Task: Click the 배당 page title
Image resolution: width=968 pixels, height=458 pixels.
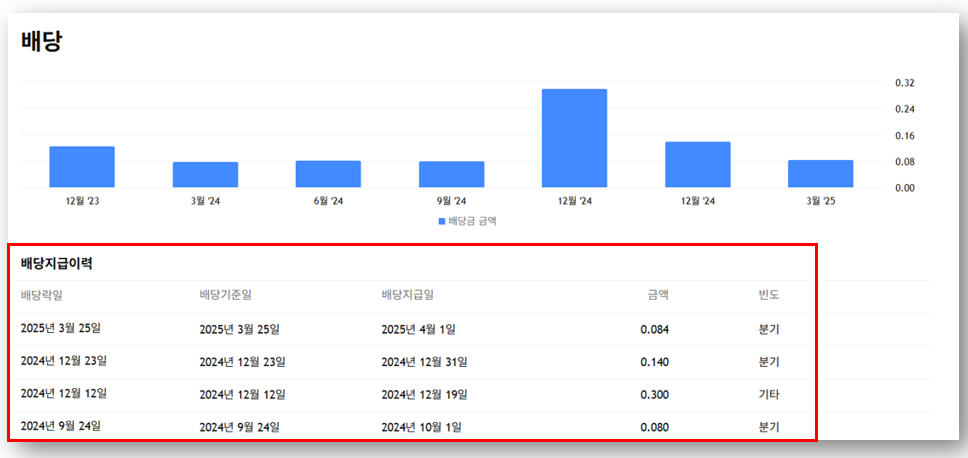Action: [42, 42]
